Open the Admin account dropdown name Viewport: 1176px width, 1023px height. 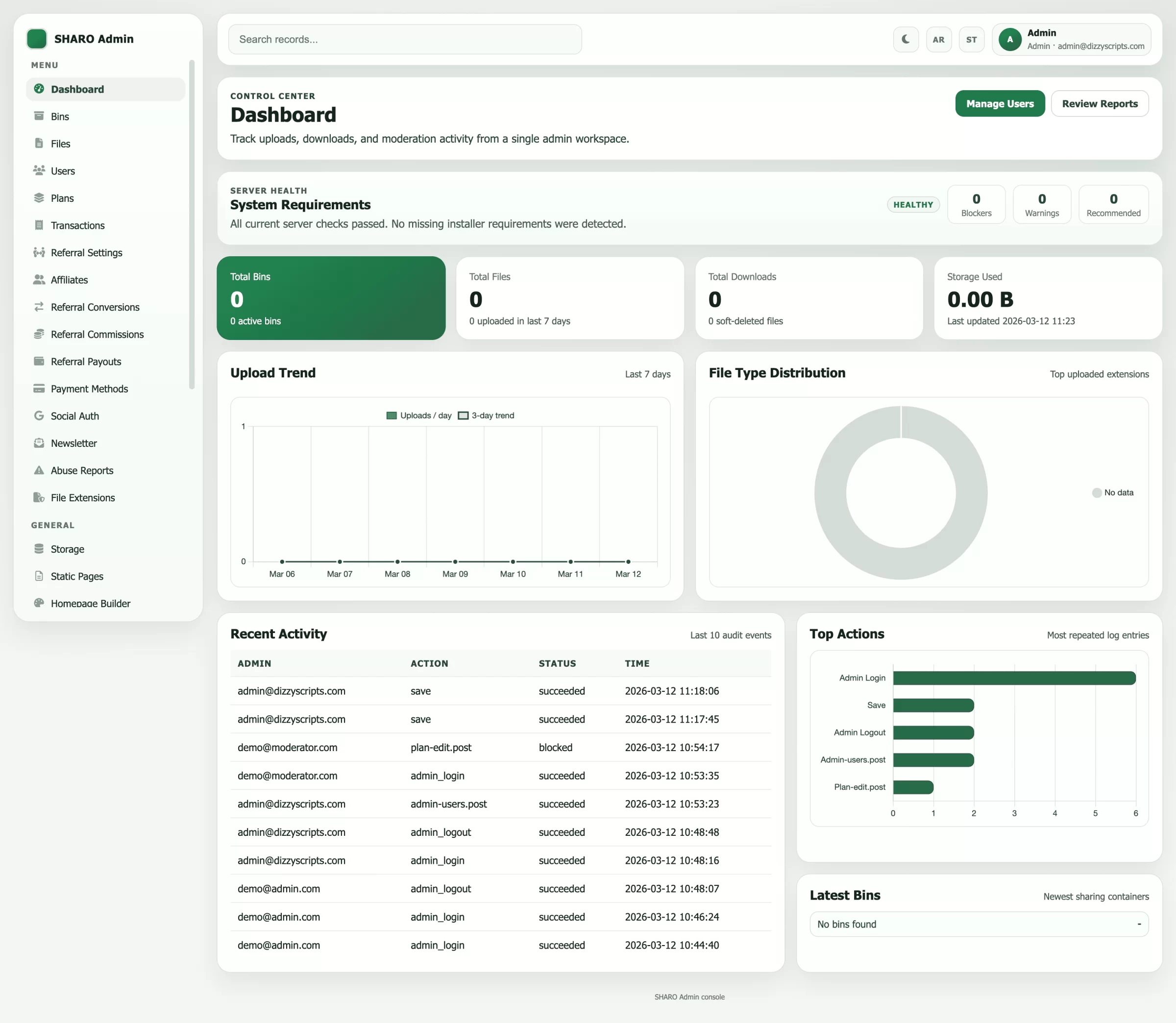tap(1041, 32)
